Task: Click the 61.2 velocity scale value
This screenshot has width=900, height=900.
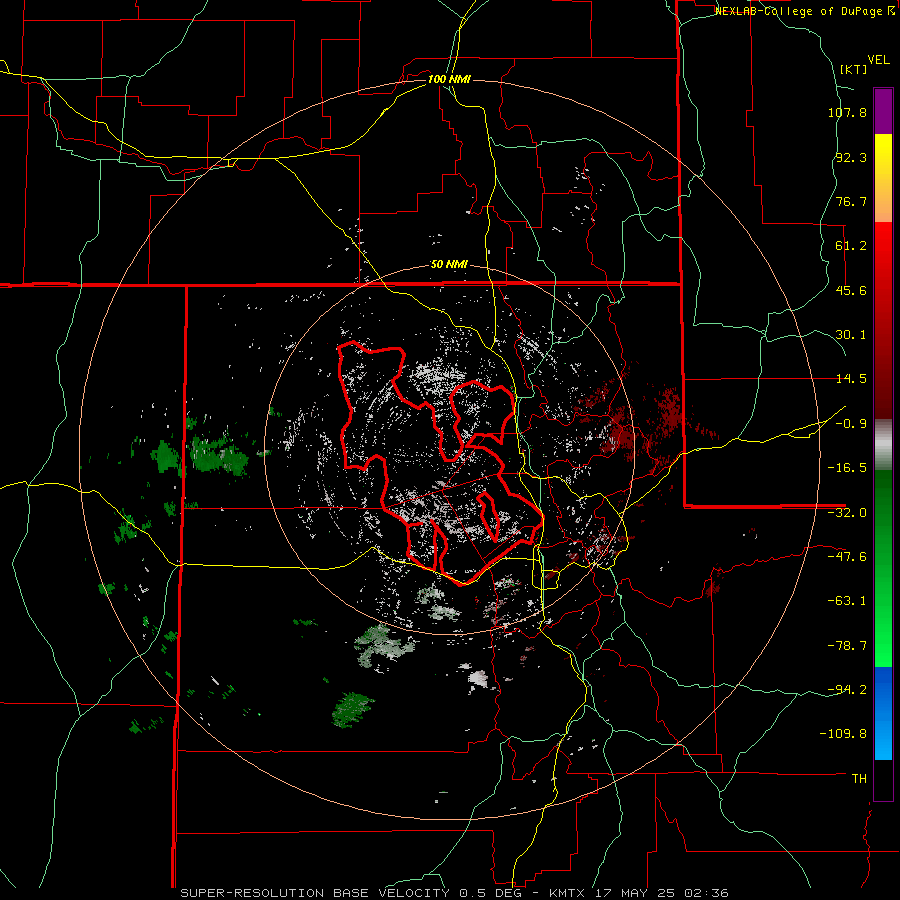Action: [x=851, y=246]
